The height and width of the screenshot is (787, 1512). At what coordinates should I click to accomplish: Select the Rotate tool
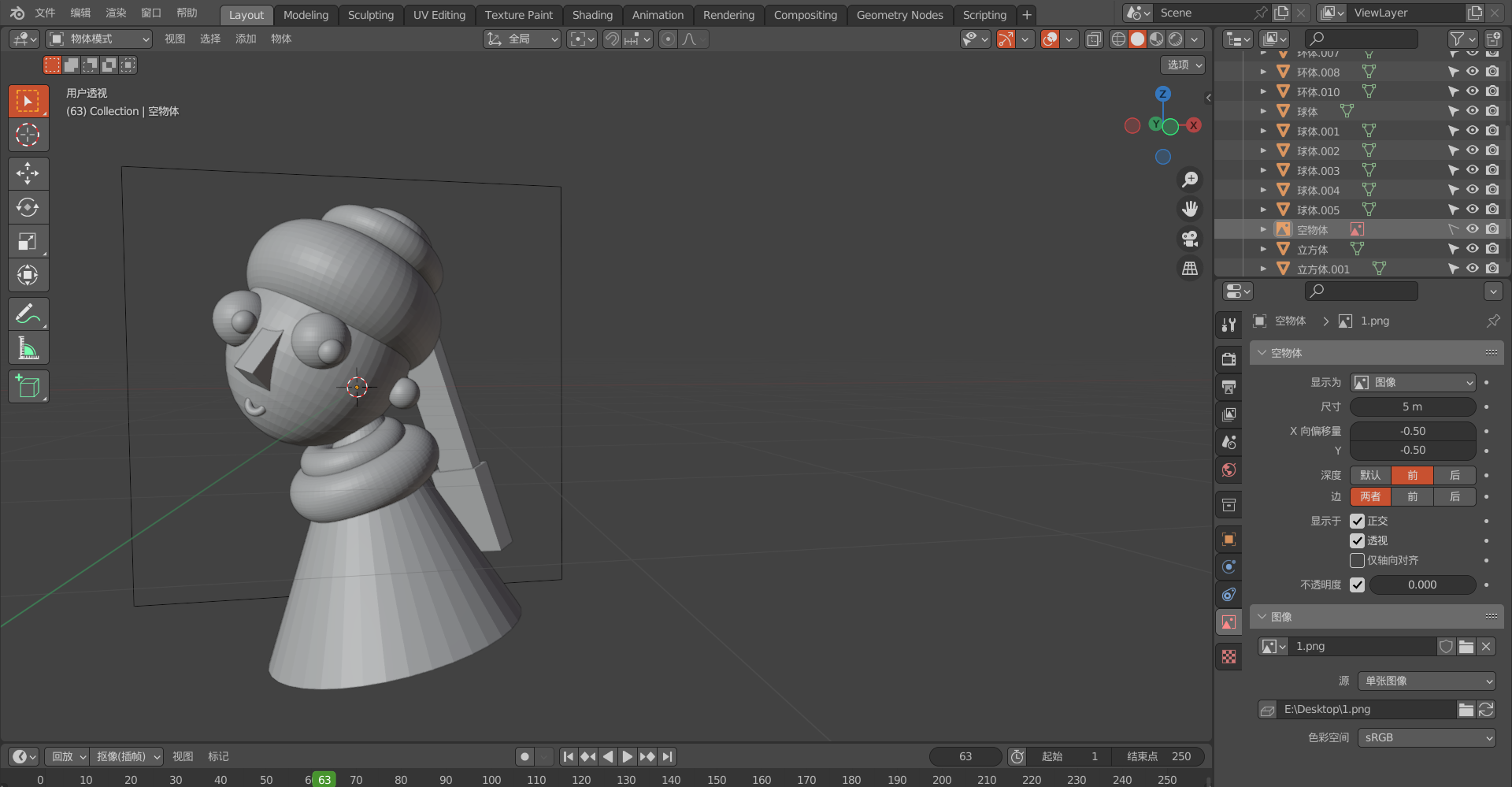pos(28,207)
